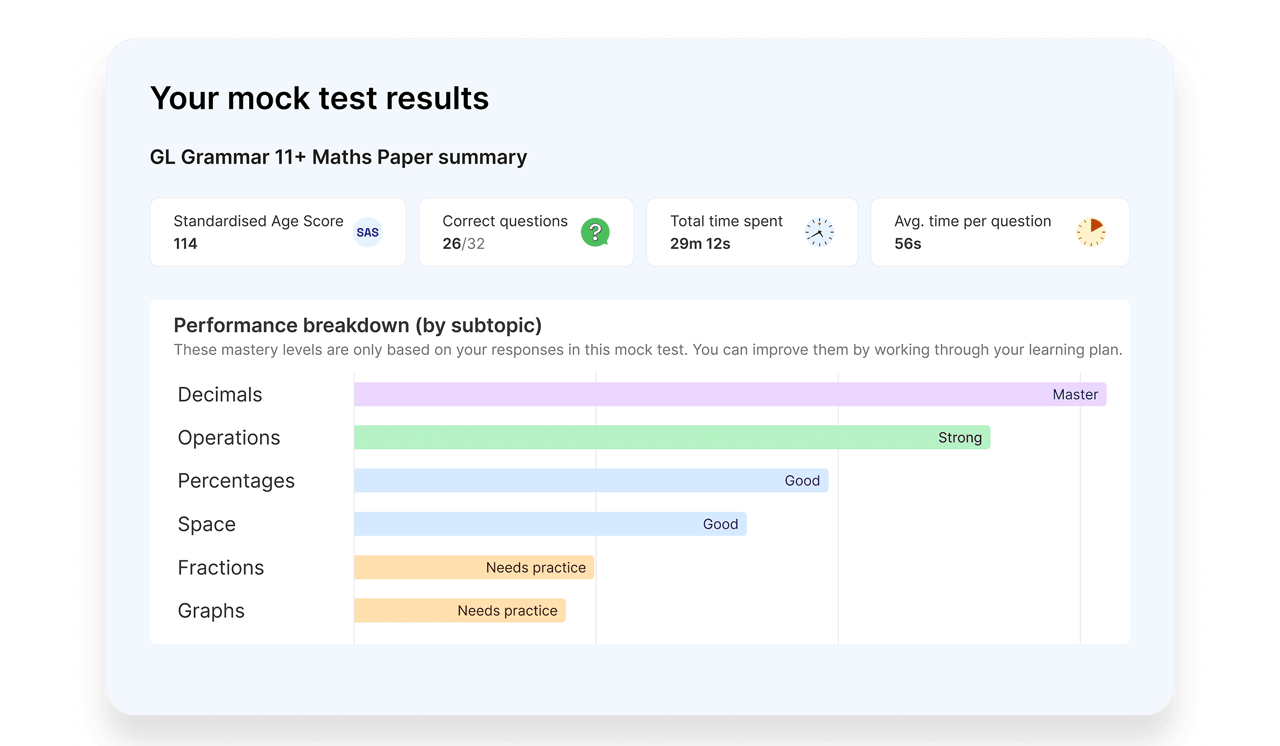Image resolution: width=1280 pixels, height=746 pixels.
Task: Click the clock icon for total time
Action: pos(819,233)
